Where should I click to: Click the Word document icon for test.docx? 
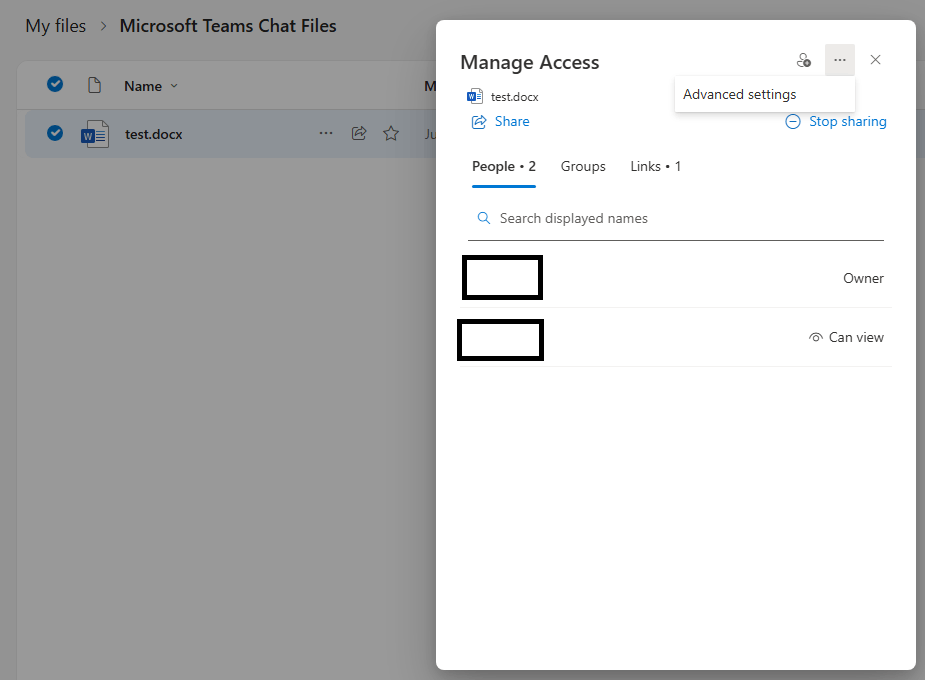coord(95,133)
